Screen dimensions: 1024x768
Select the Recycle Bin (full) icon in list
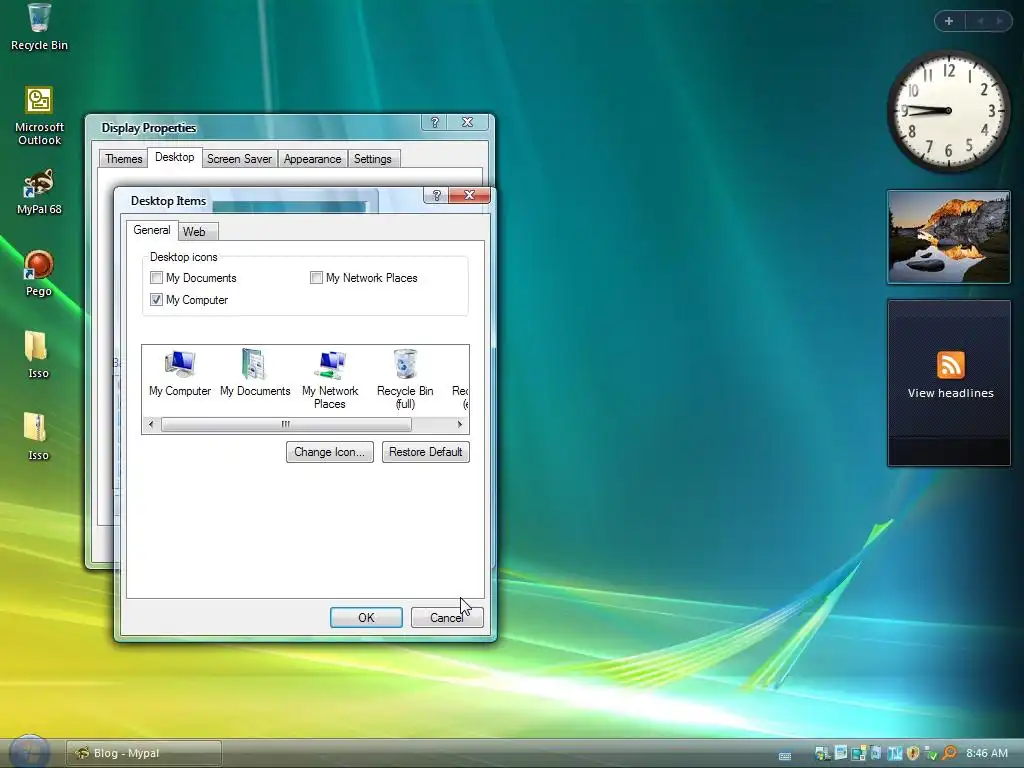click(x=405, y=379)
